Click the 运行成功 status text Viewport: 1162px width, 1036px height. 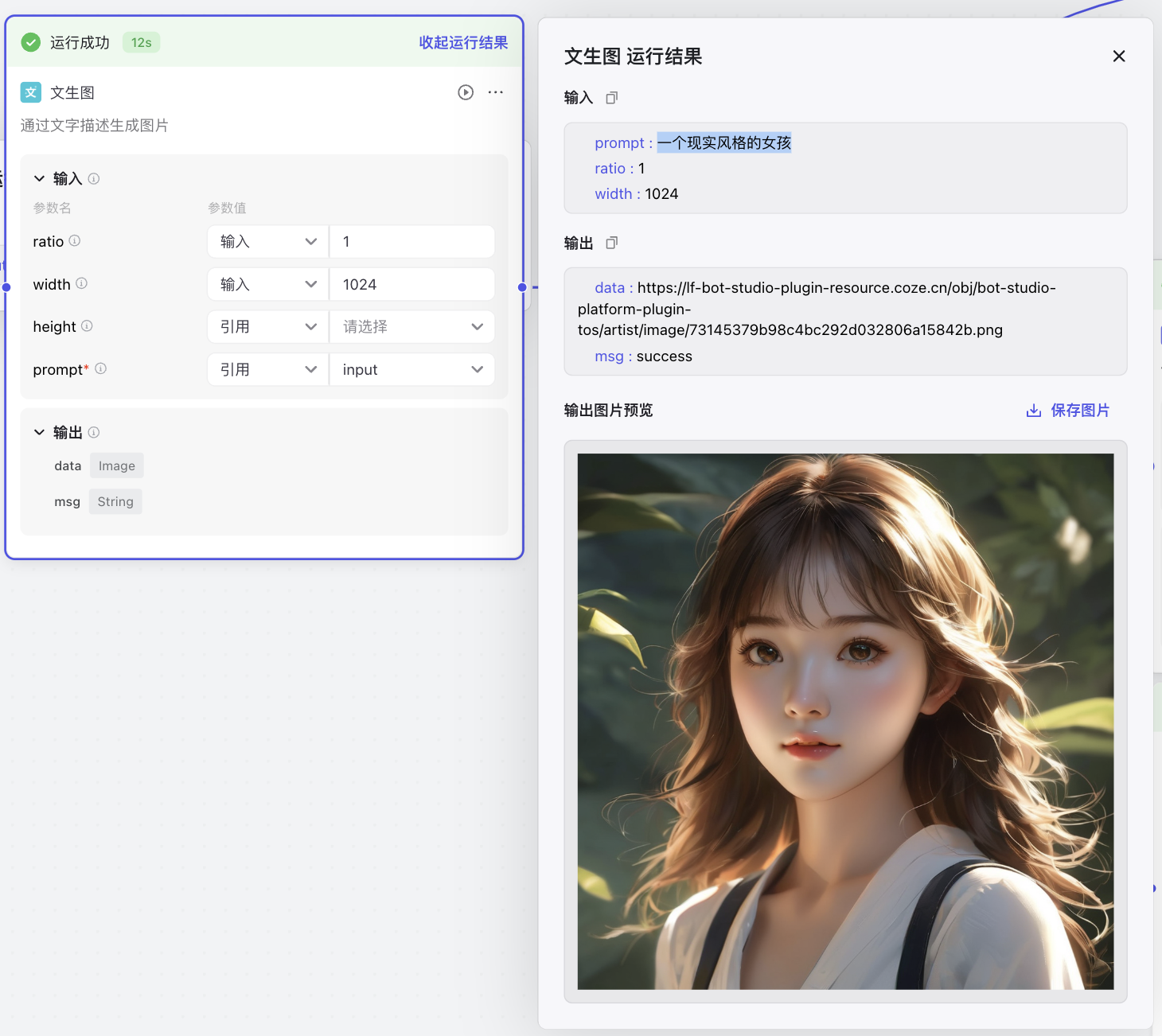pos(80,42)
